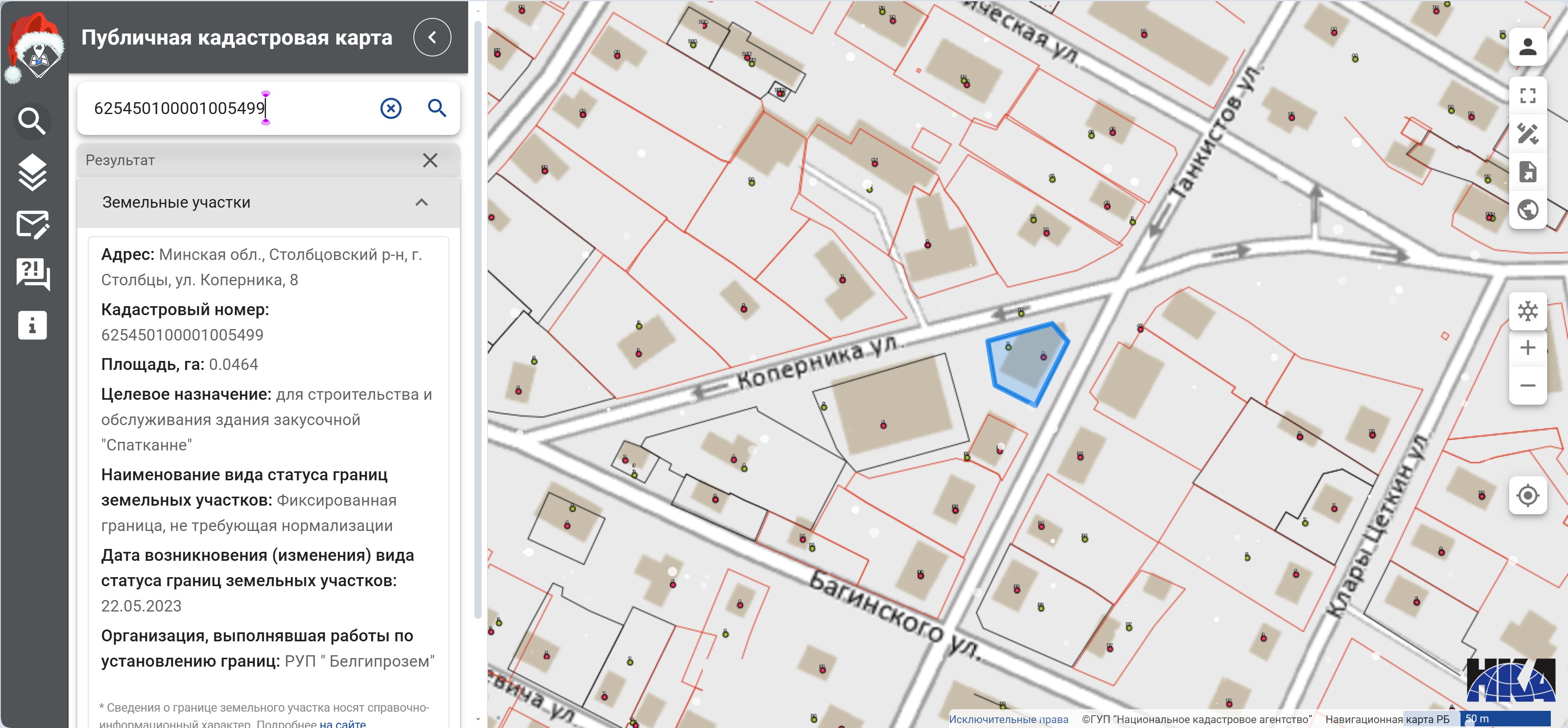Click the document export icon

(1527, 172)
